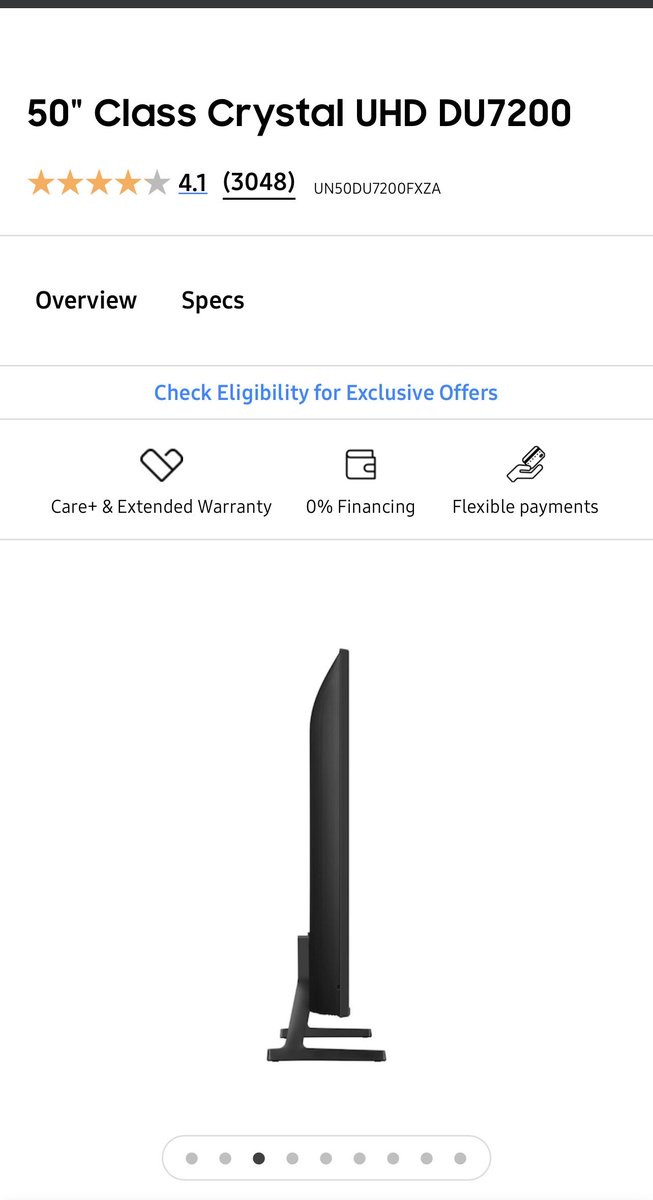Click the star rating icons
Image resolution: width=653 pixels, height=1200 pixels.
(98, 183)
